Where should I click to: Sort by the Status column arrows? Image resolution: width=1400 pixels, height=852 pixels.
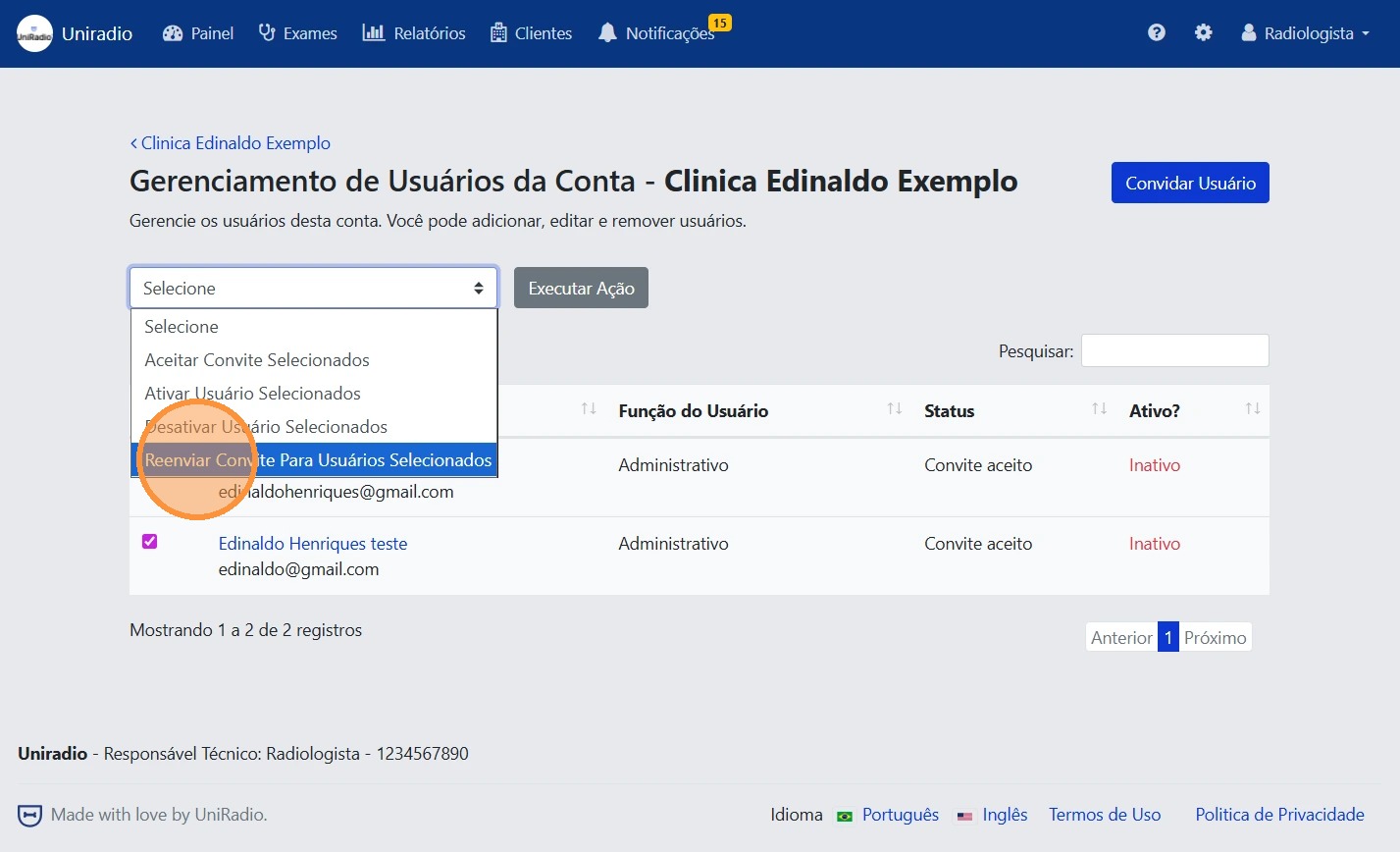[x=1099, y=409]
